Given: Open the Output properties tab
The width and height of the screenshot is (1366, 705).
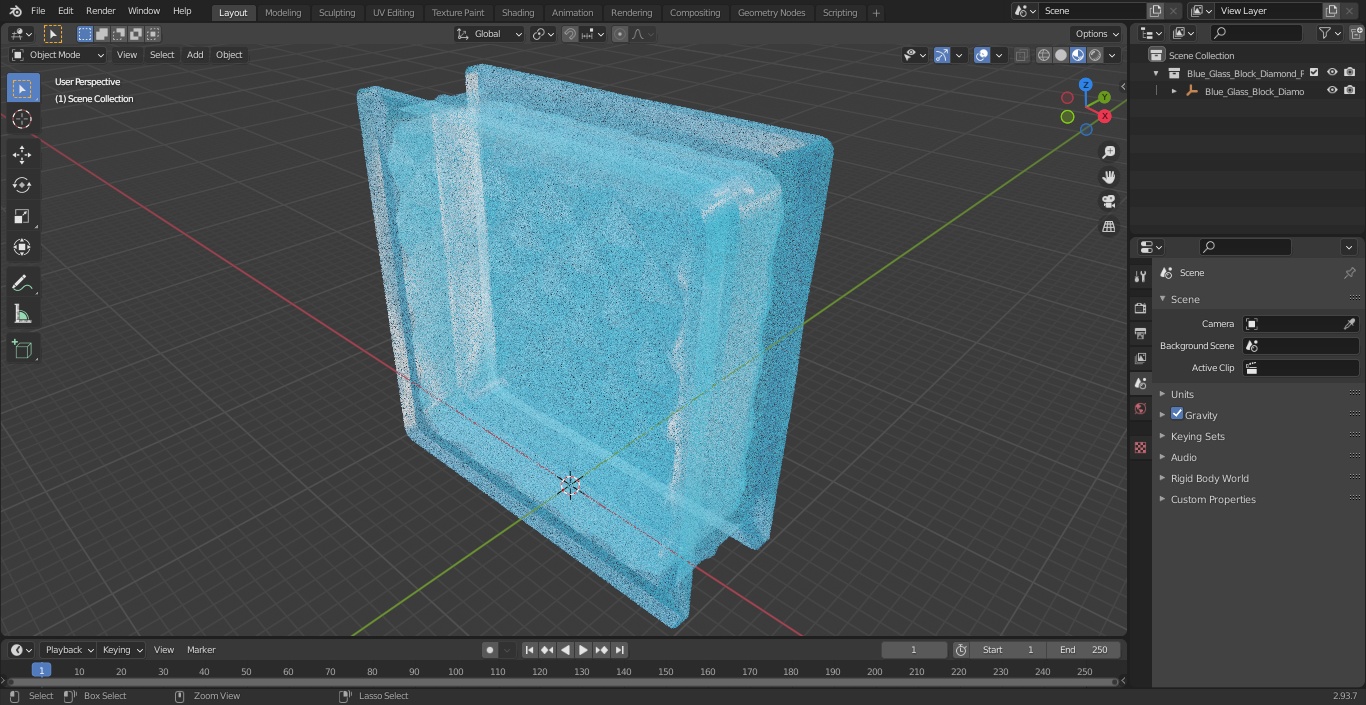Looking at the screenshot, I should coord(1140,333).
